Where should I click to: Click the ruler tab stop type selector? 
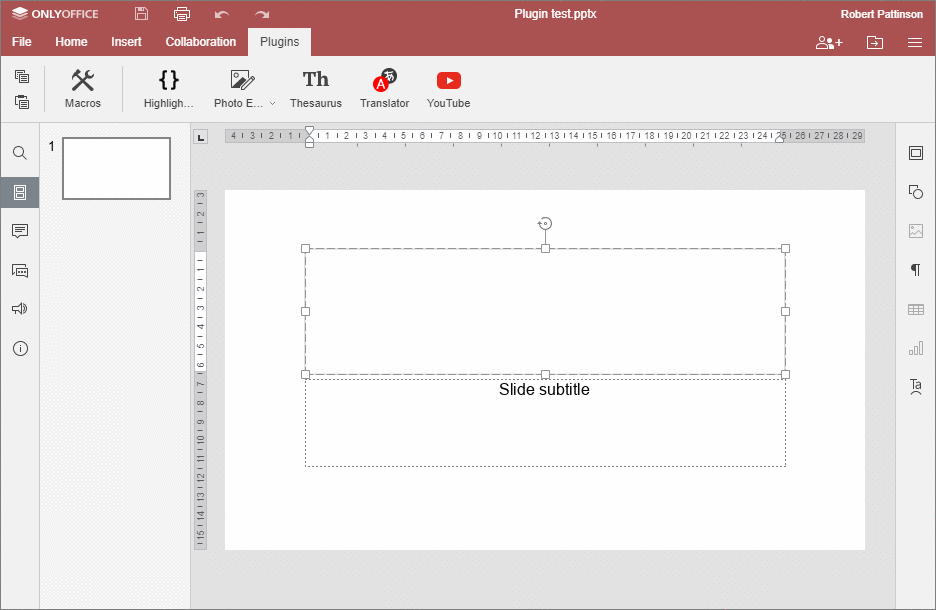[x=201, y=136]
